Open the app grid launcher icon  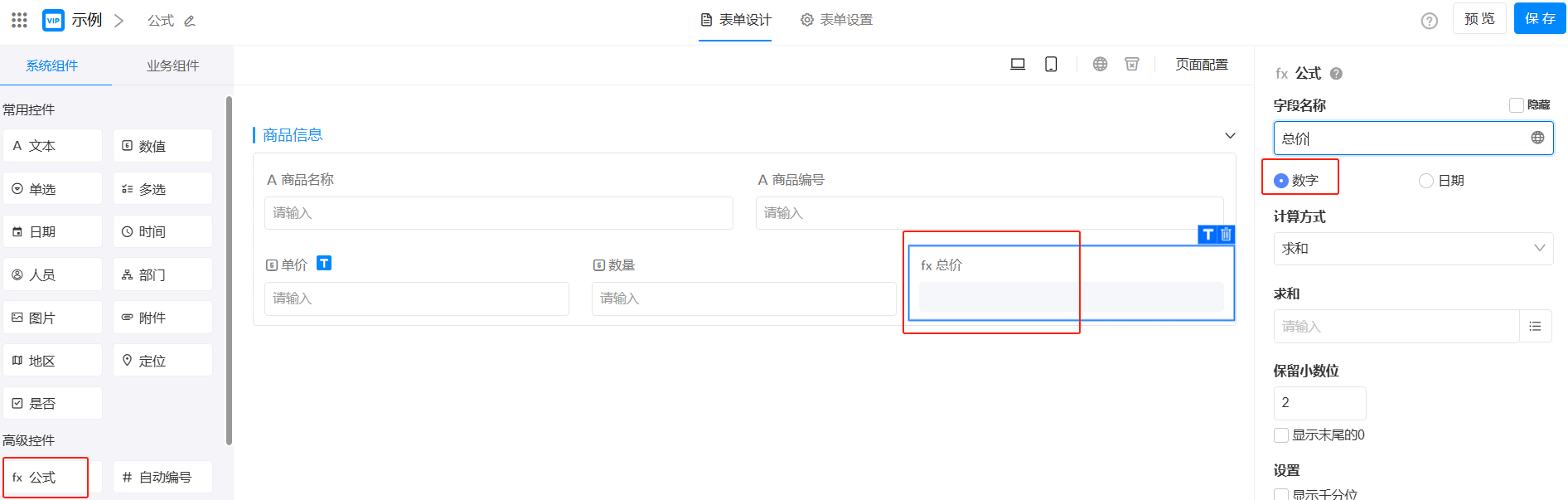[19, 20]
